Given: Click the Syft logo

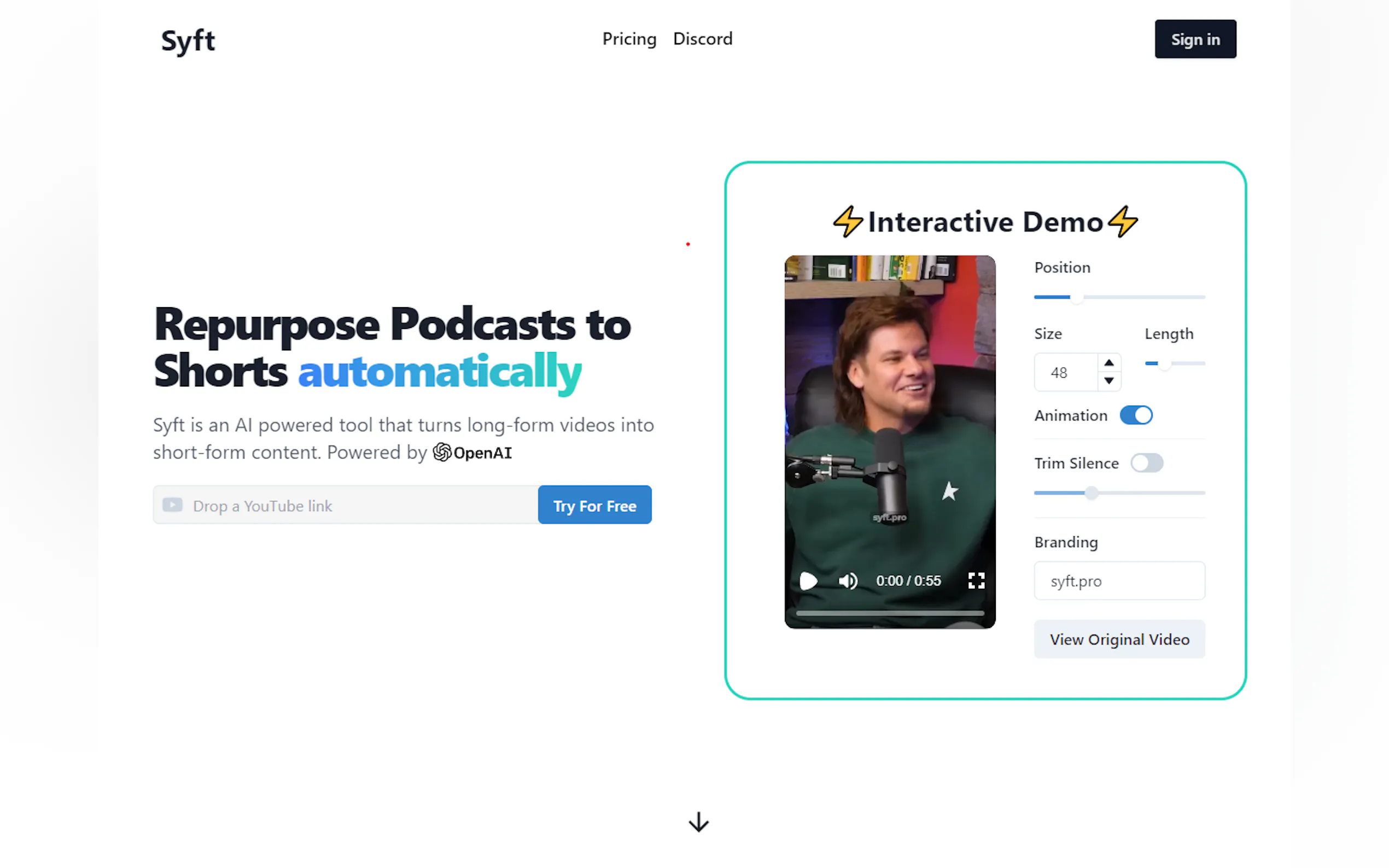Looking at the screenshot, I should tap(188, 40).
